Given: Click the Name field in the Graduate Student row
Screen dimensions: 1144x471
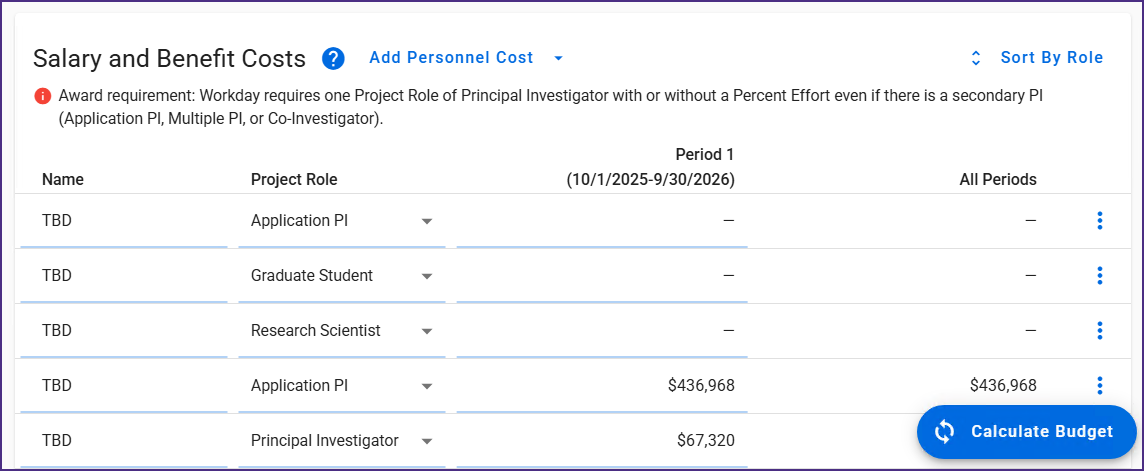Looking at the screenshot, I should 123,276.
